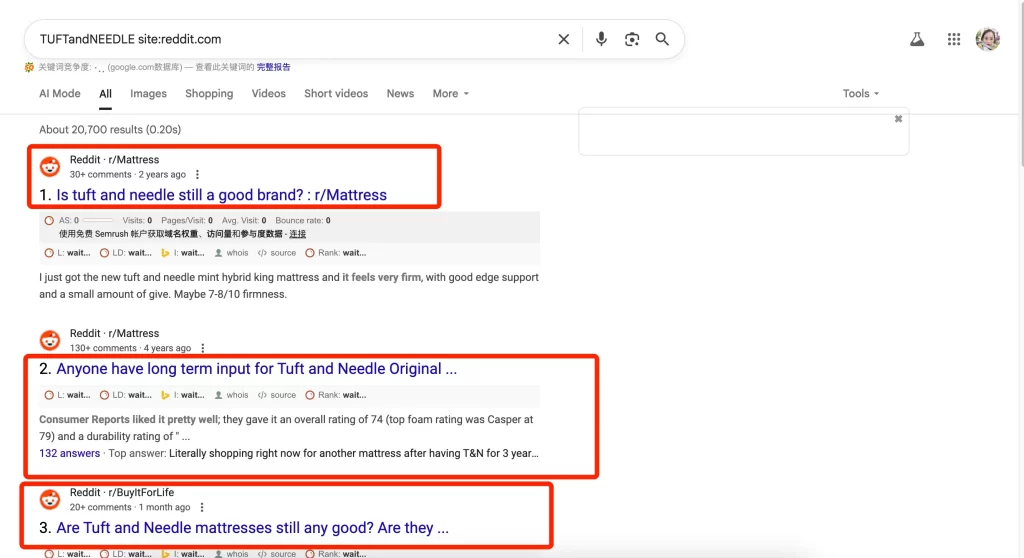Screen dimensions: 1024x558
Task: Click the '132 answers' link
Action: click(x=69, y=453)
